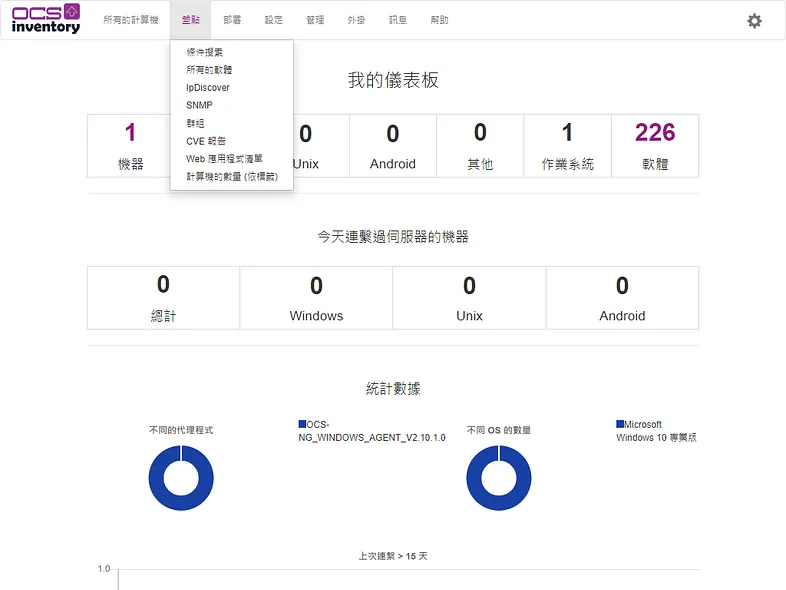Screen dimensions: 786x590
Task: Click the 上次連繫 > 15 天 chart title
Action: pos(393,556)
